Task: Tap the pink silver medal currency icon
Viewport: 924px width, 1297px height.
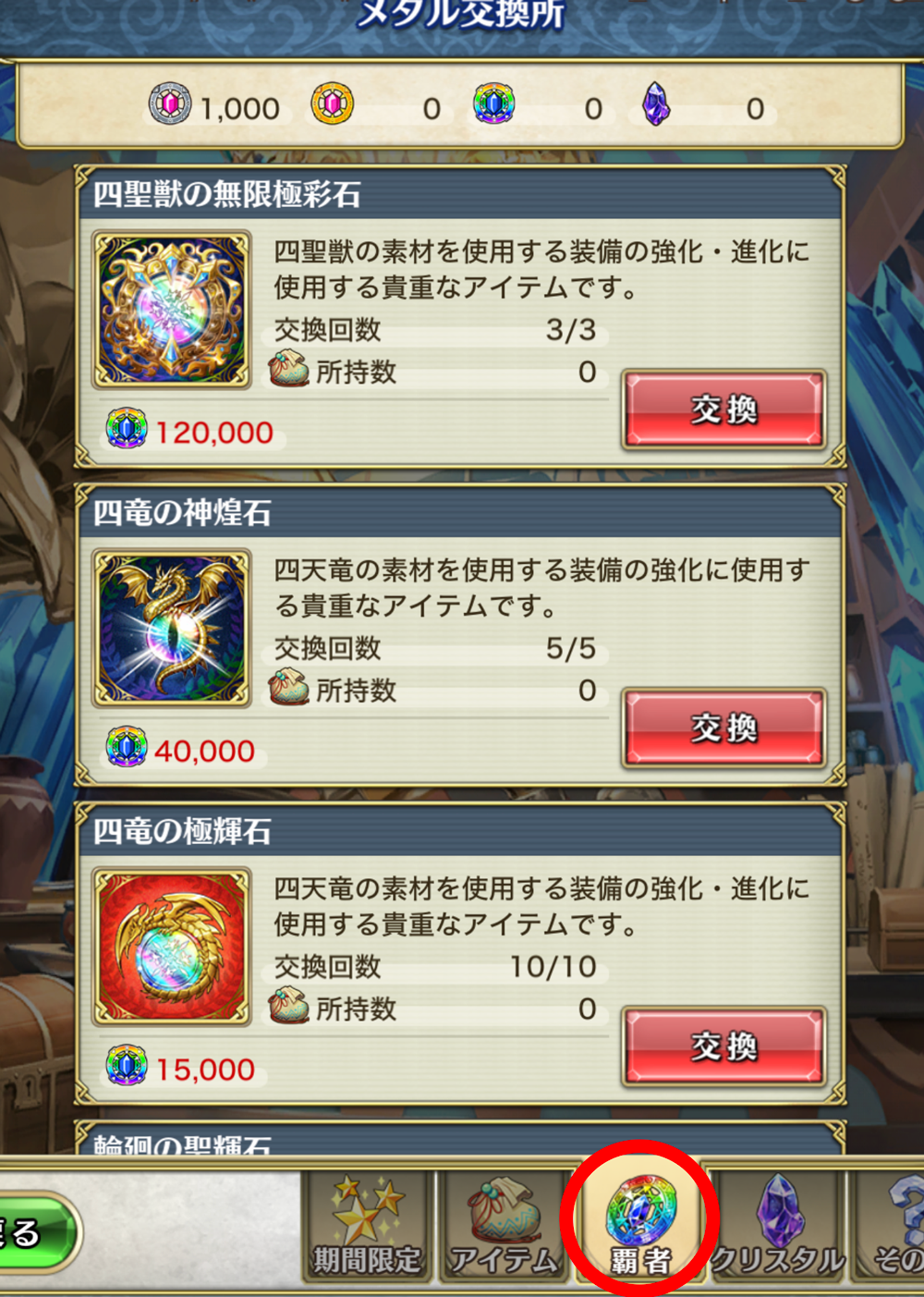Action: pyautogui.click(x=170, y=104)
